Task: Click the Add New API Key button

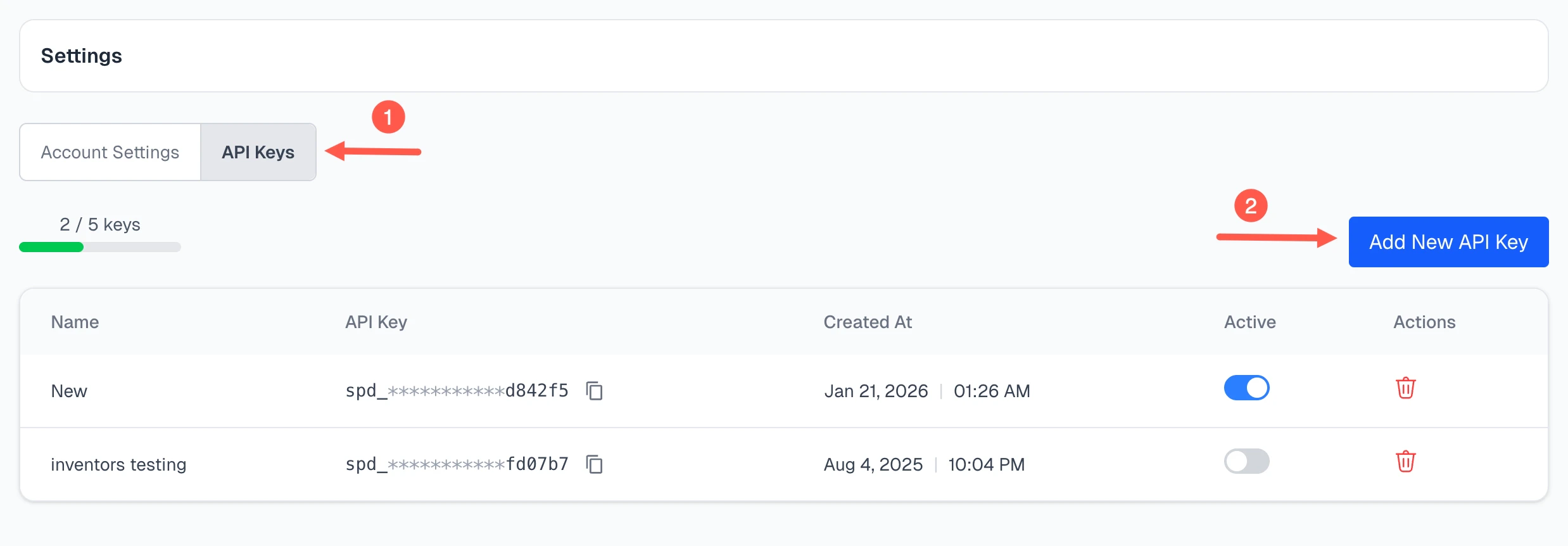Action: tap(1448, 241)
